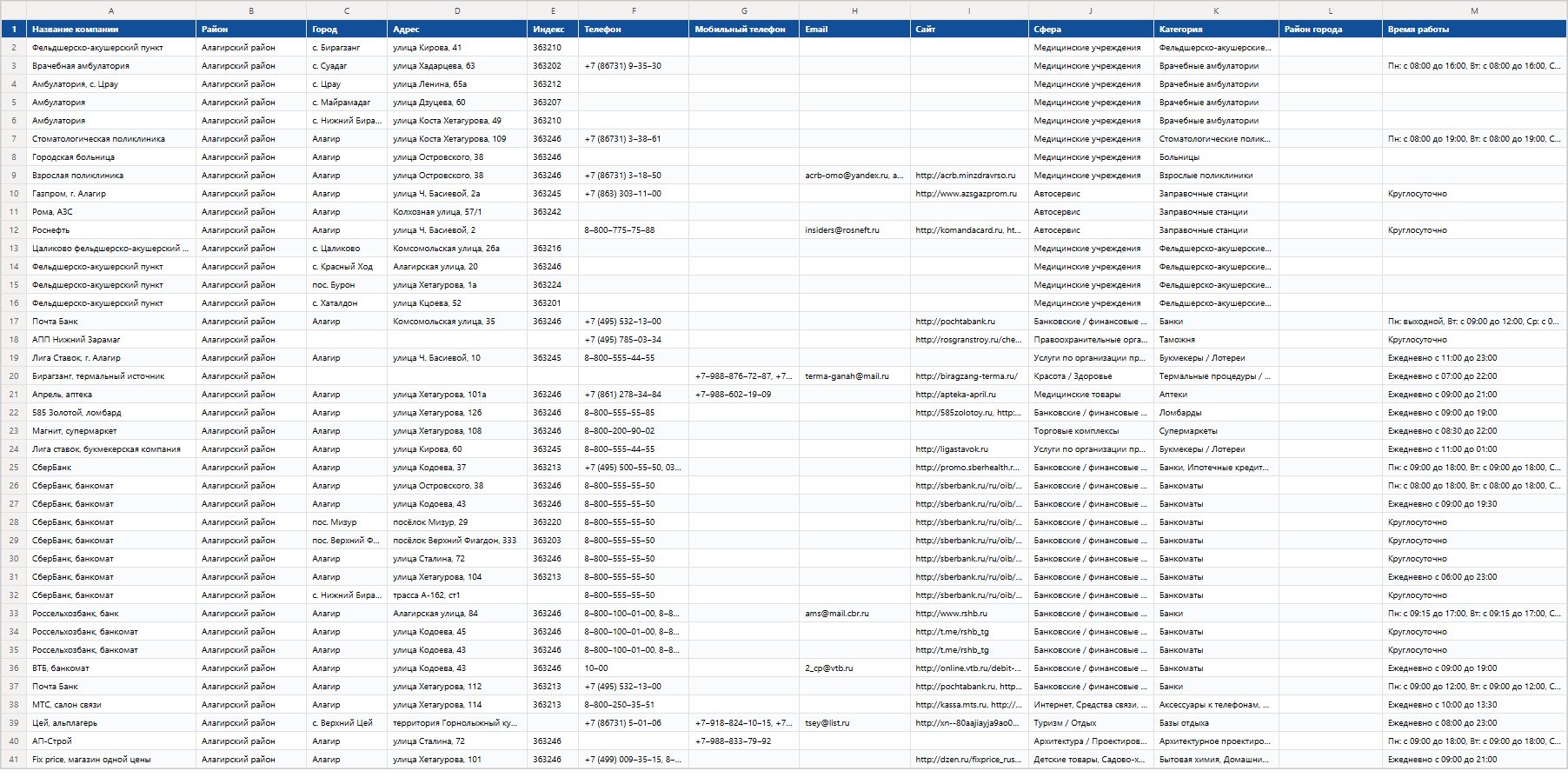This screenshot has width=1568, height=784.
Task: Click the 'Таможня' category cell
Action: coord(1216,340)
